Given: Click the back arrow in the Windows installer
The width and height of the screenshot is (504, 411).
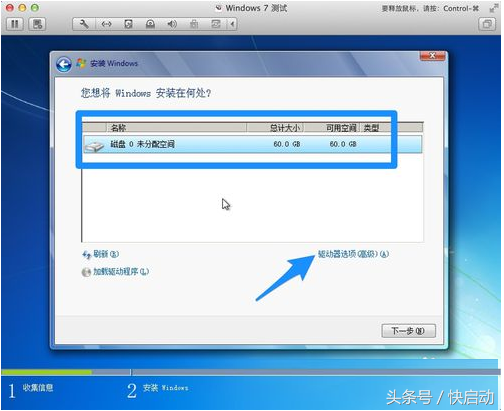Looking at the screenshot, I should click(x=64, y=64).
